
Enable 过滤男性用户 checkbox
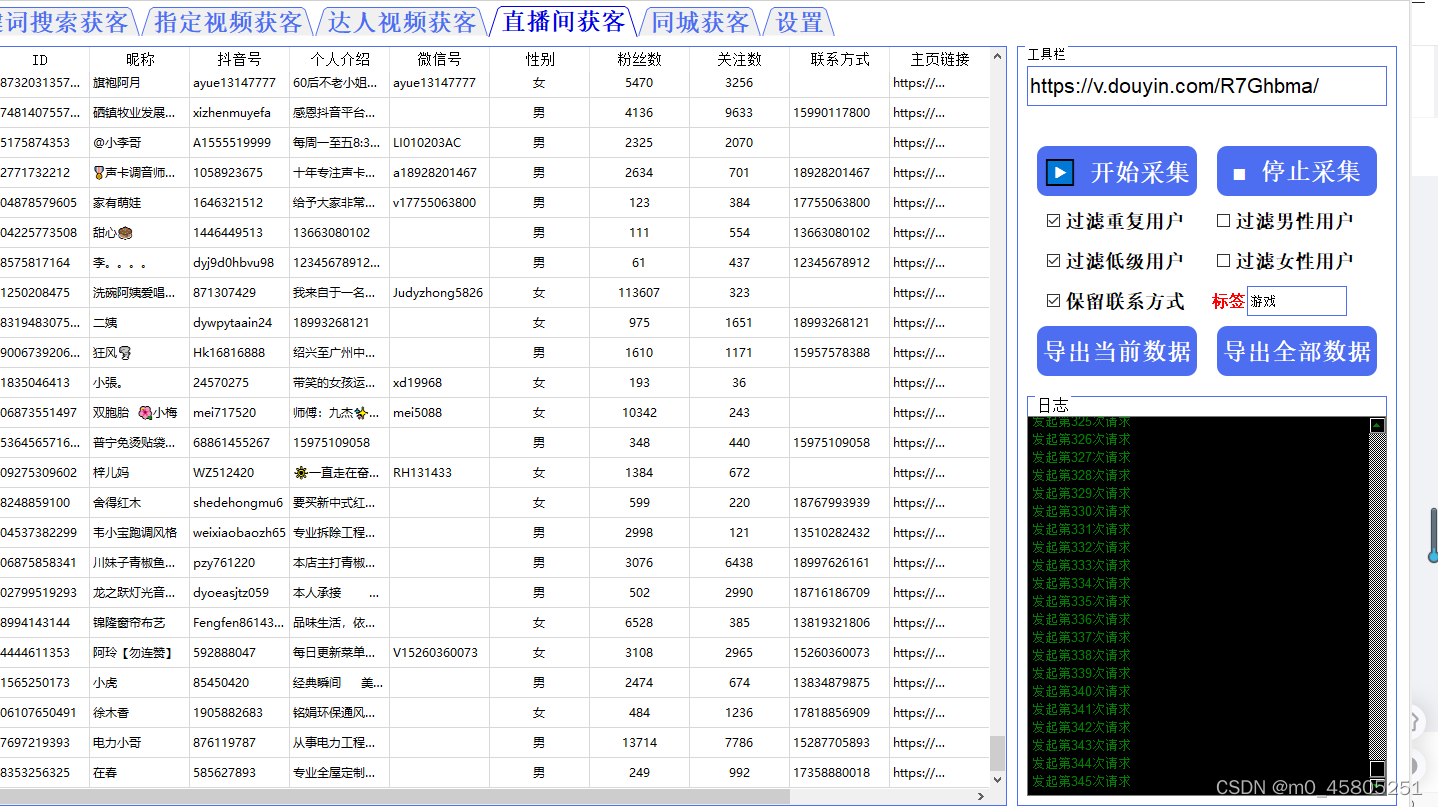tap(1223, 221)
